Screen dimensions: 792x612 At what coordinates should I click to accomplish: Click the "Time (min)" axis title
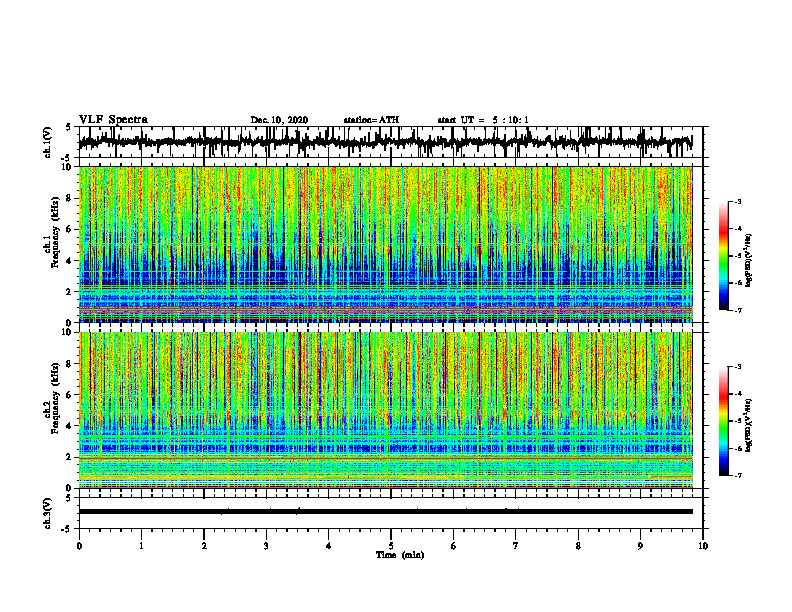[x=400, y=555]
